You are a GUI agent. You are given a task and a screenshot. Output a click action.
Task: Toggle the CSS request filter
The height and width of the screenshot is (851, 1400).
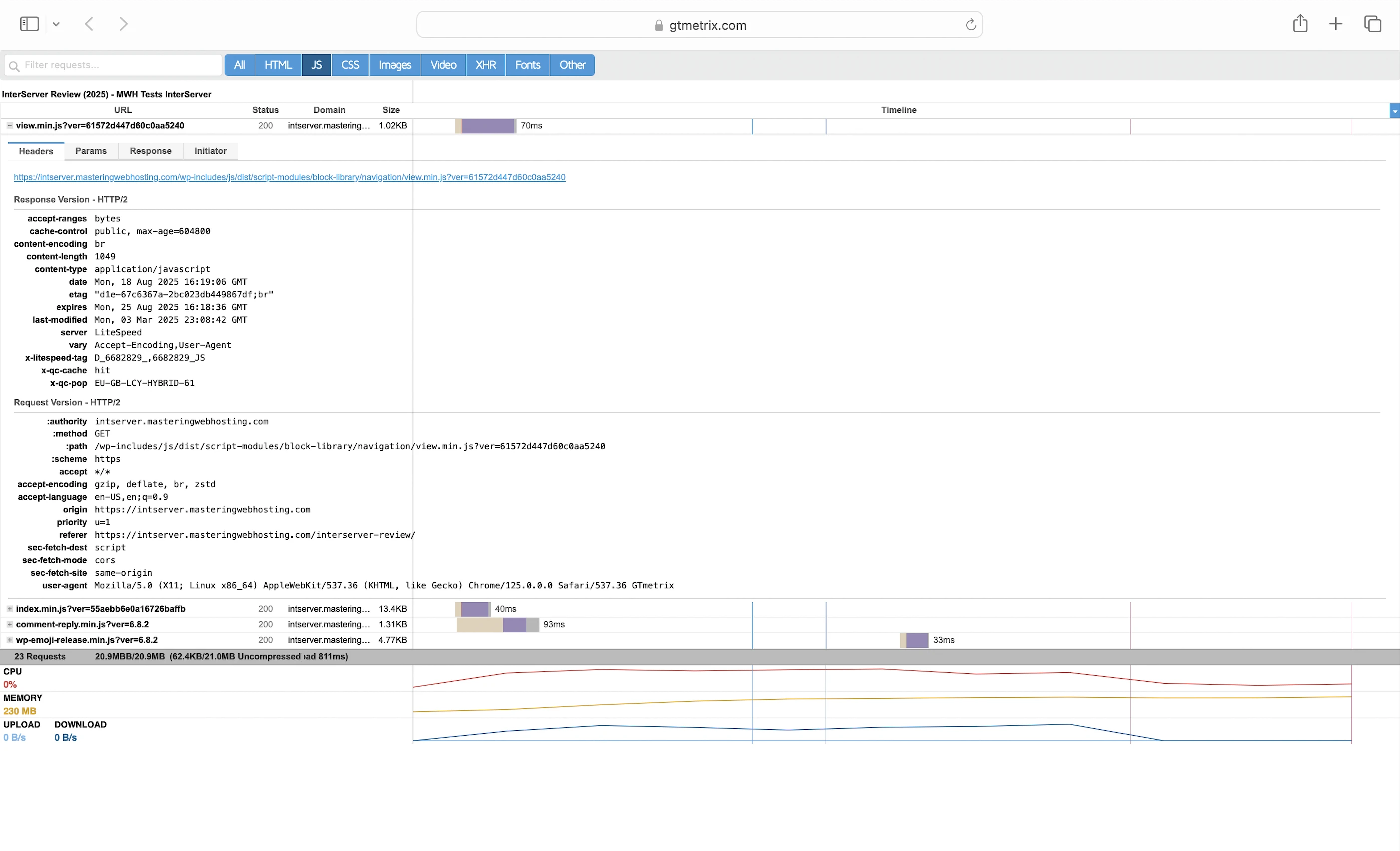pos(350,65)
